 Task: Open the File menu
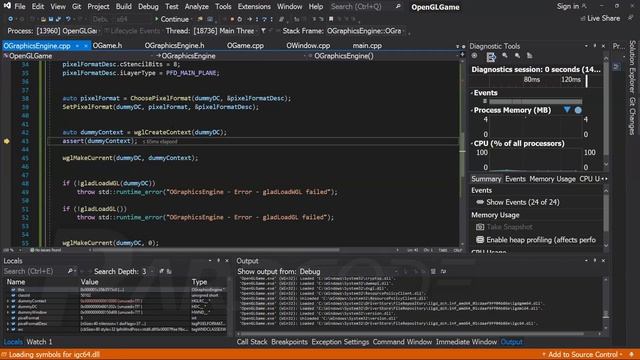coord(20,7)
